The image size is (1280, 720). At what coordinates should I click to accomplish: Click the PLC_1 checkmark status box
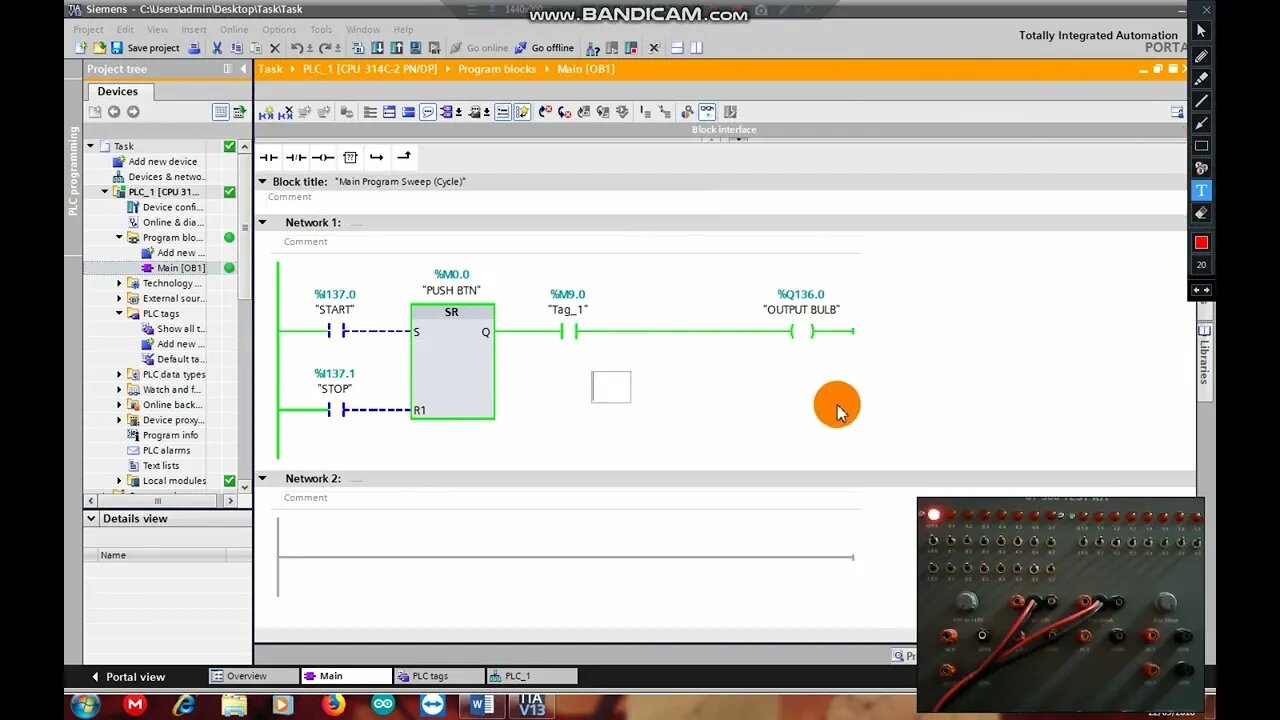point(229,192)
